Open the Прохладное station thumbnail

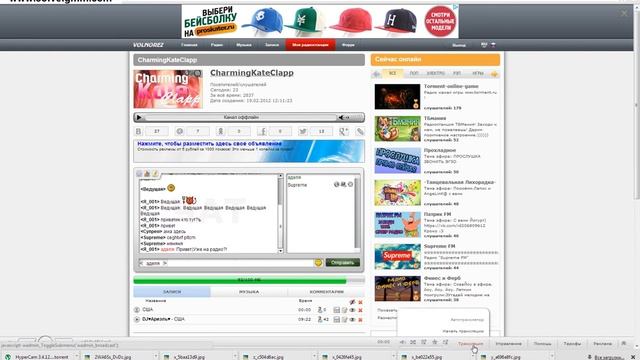tap(397, 160)
